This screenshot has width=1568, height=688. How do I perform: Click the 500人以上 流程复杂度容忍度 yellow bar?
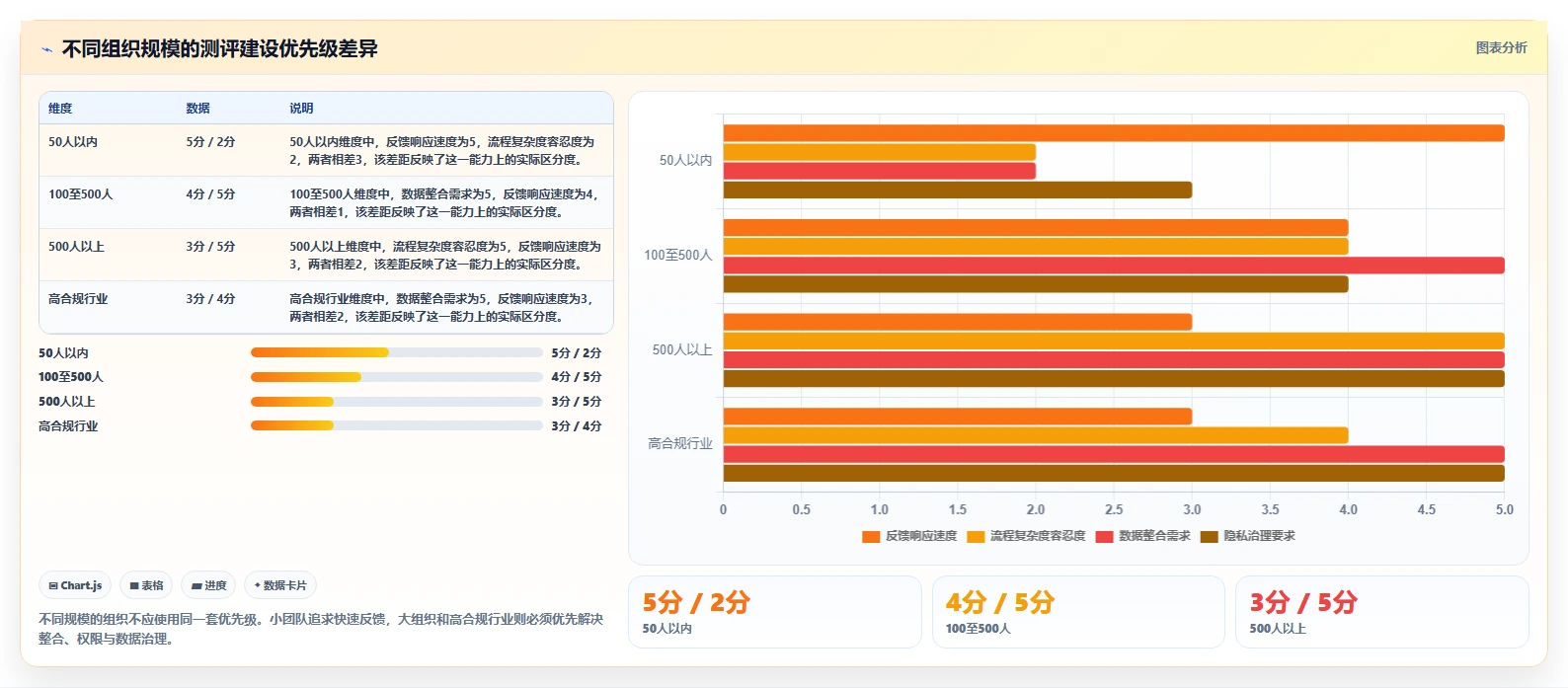[x=1114, y=341]
